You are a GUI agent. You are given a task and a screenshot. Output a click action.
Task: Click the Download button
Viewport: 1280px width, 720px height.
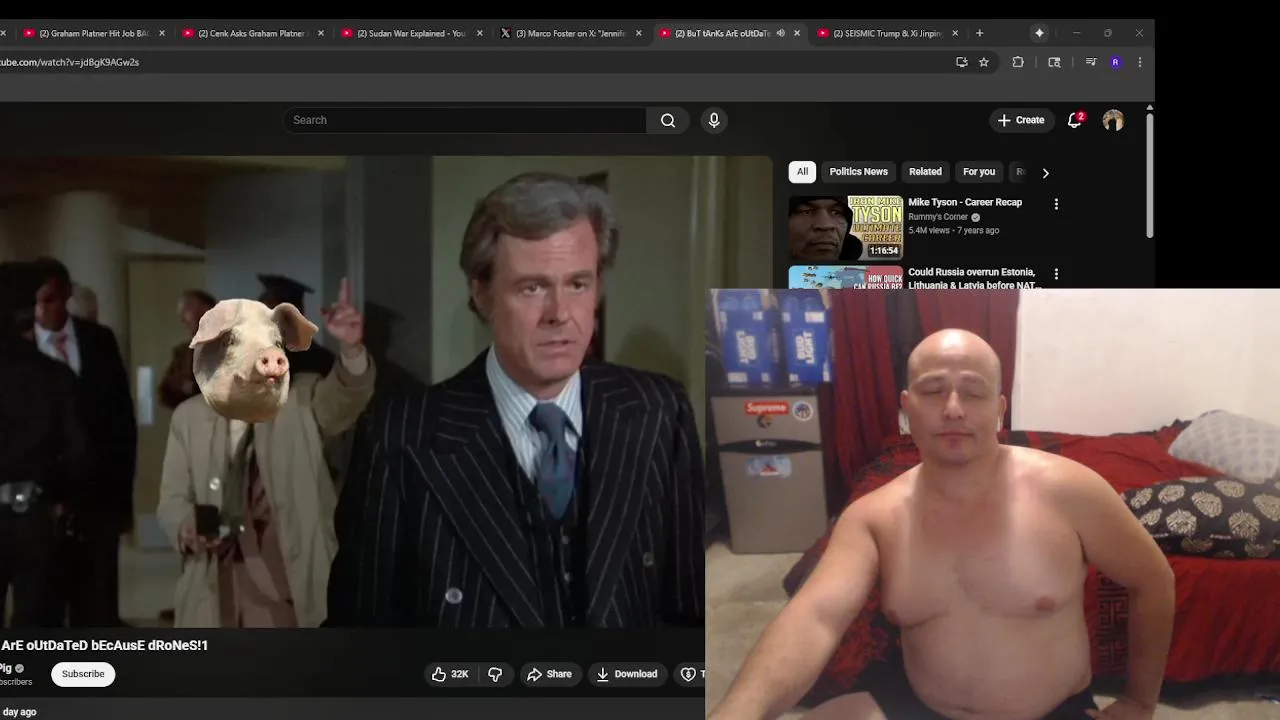(627, 674)
